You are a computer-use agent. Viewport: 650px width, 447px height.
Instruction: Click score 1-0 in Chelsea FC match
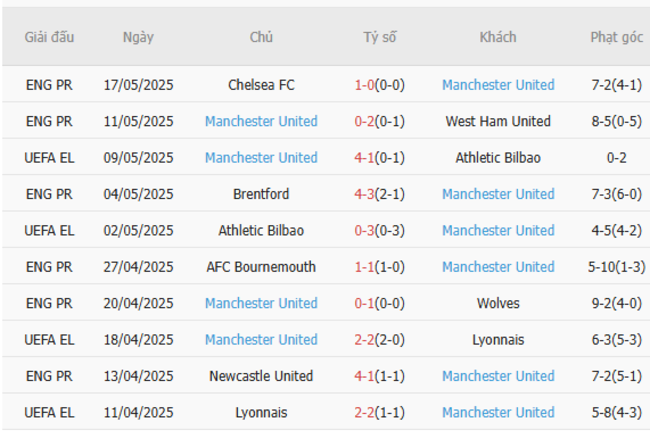tap(365, 85)
